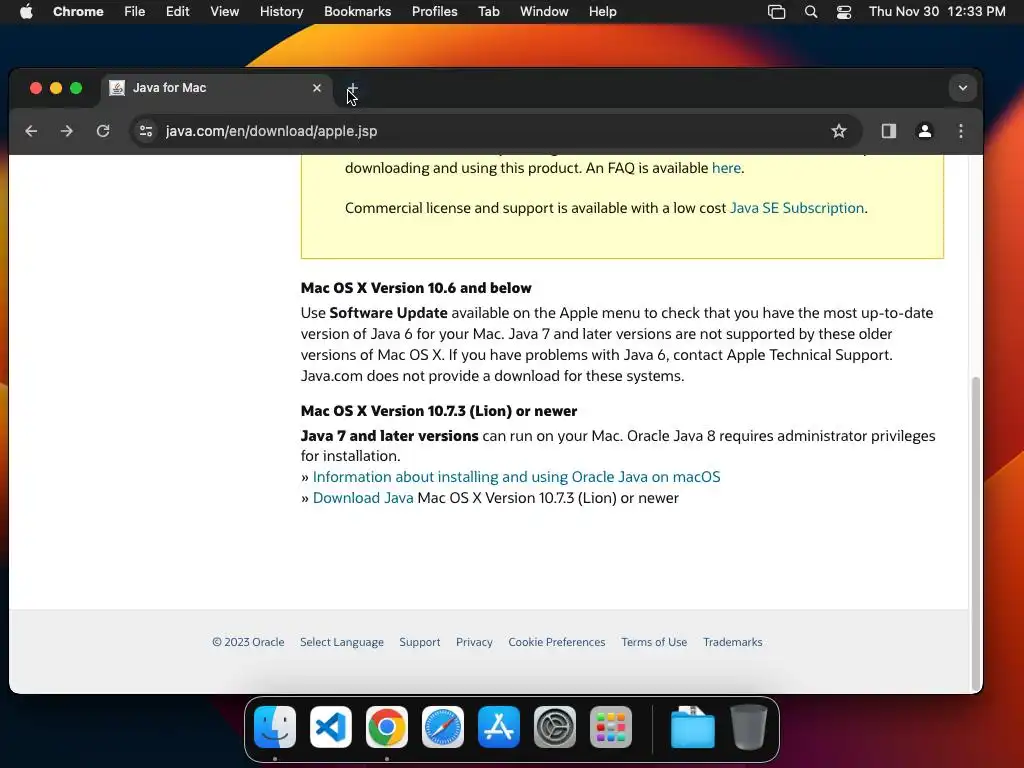
Task: Launch Safari from the Dock
Action: click(x=443, y=727)
